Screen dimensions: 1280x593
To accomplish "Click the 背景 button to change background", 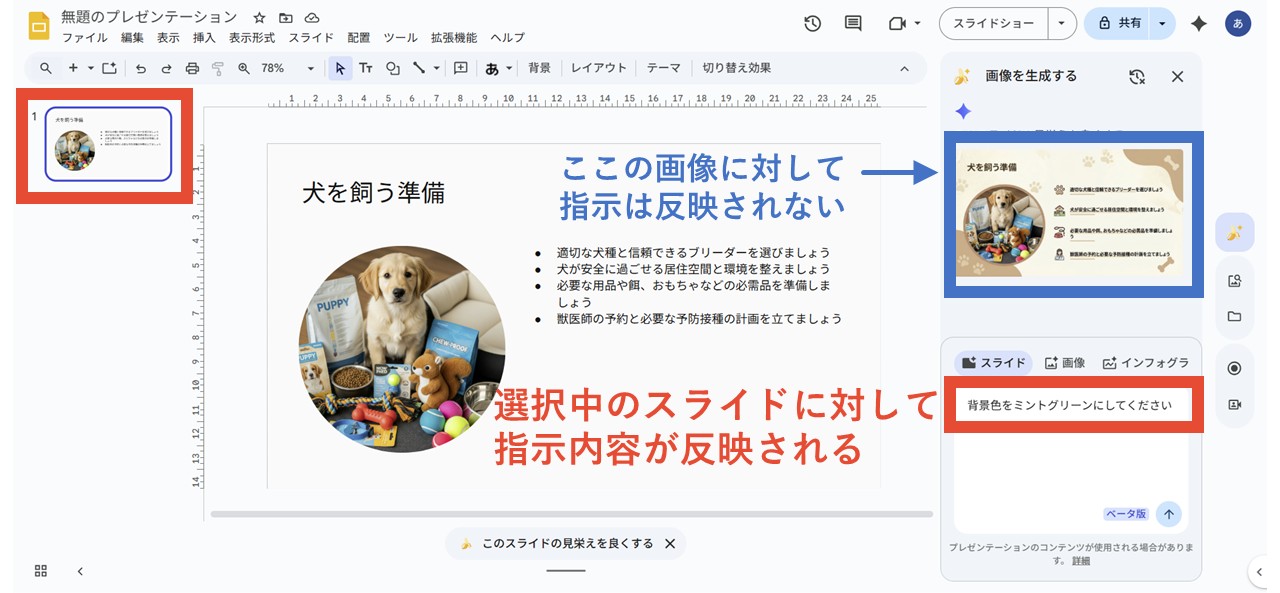I will (539, 68).
